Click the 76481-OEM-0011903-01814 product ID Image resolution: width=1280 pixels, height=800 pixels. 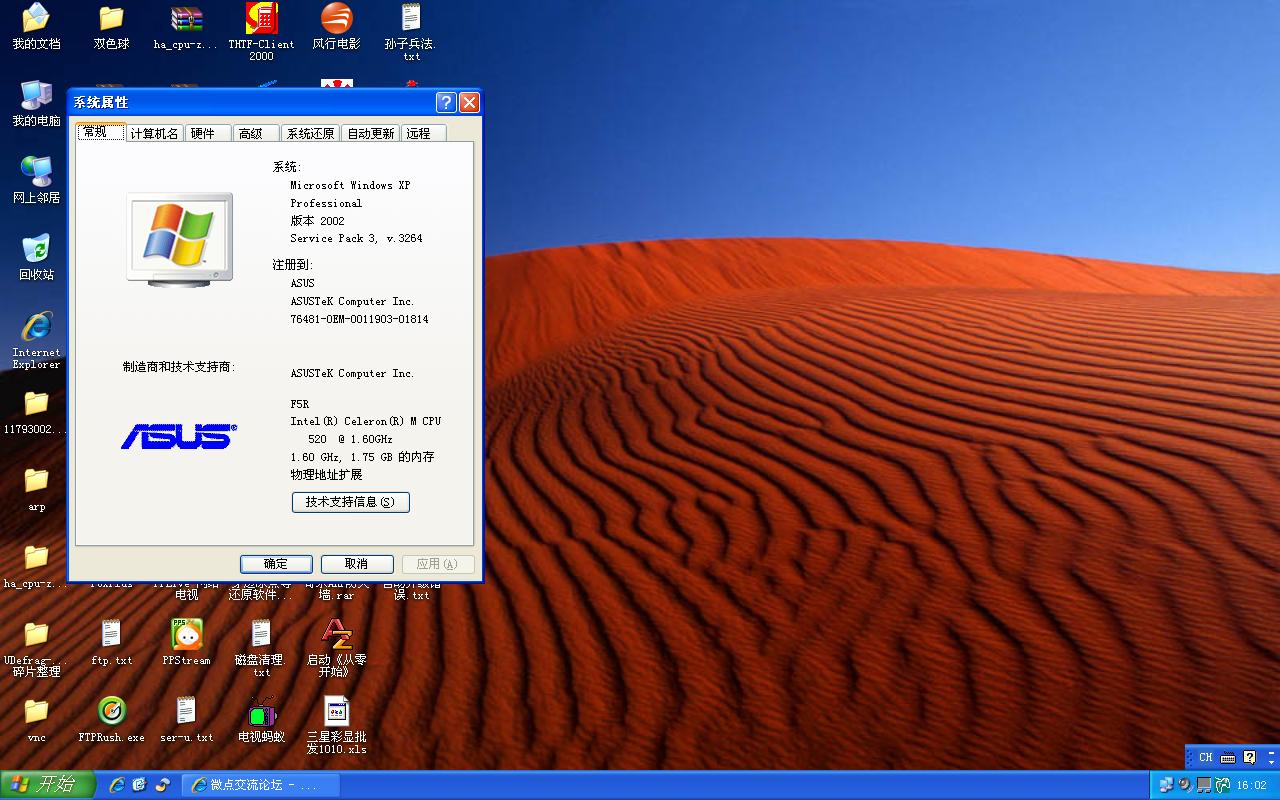click(x=359, y=320)
